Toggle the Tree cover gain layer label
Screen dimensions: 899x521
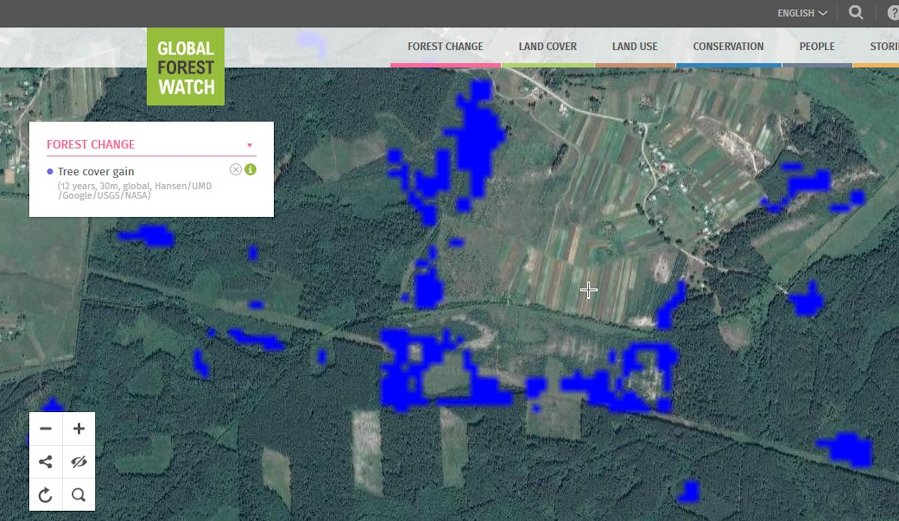96,172
